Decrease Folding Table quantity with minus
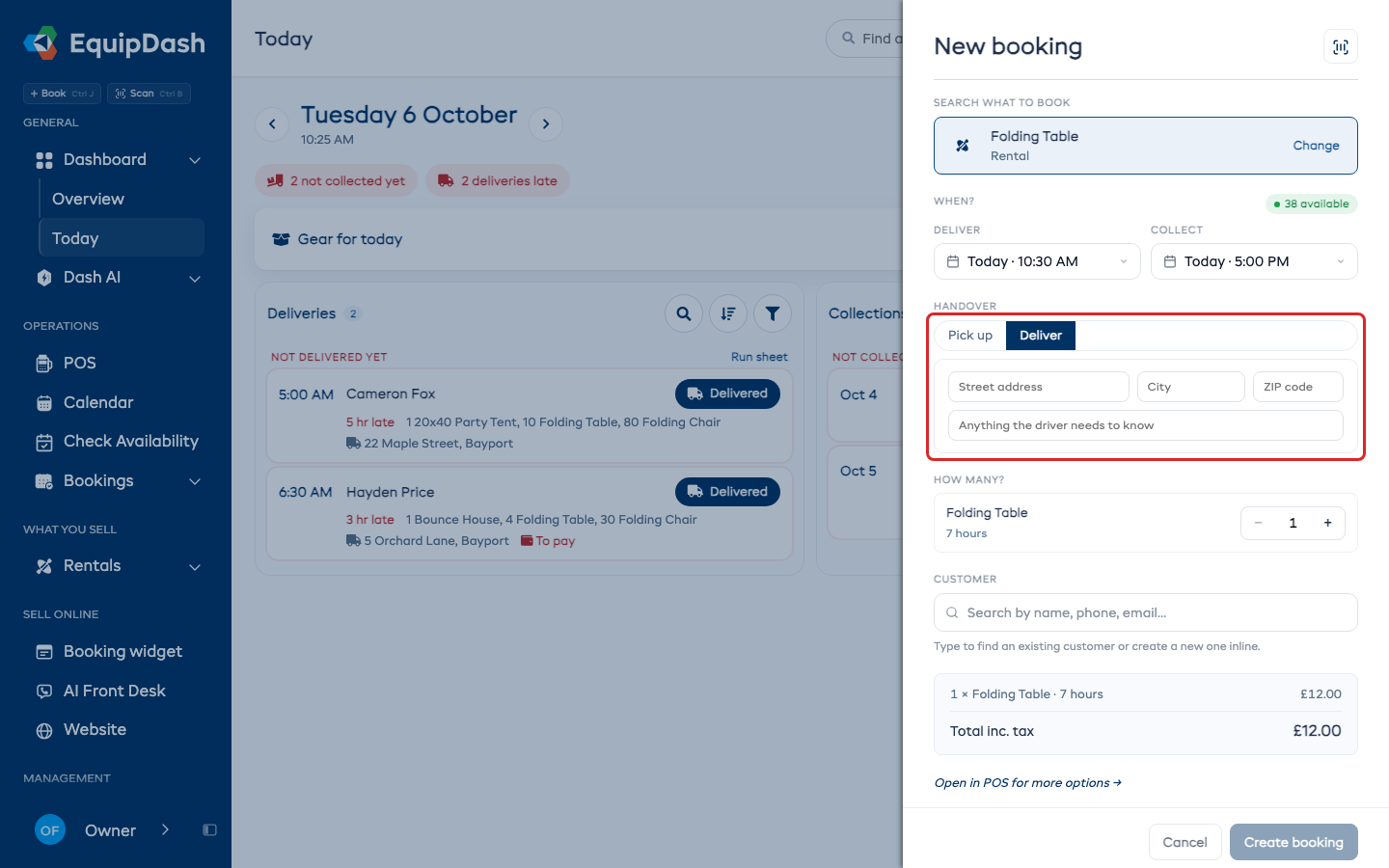This screenshot has width=1389, height=868. 1258,523
